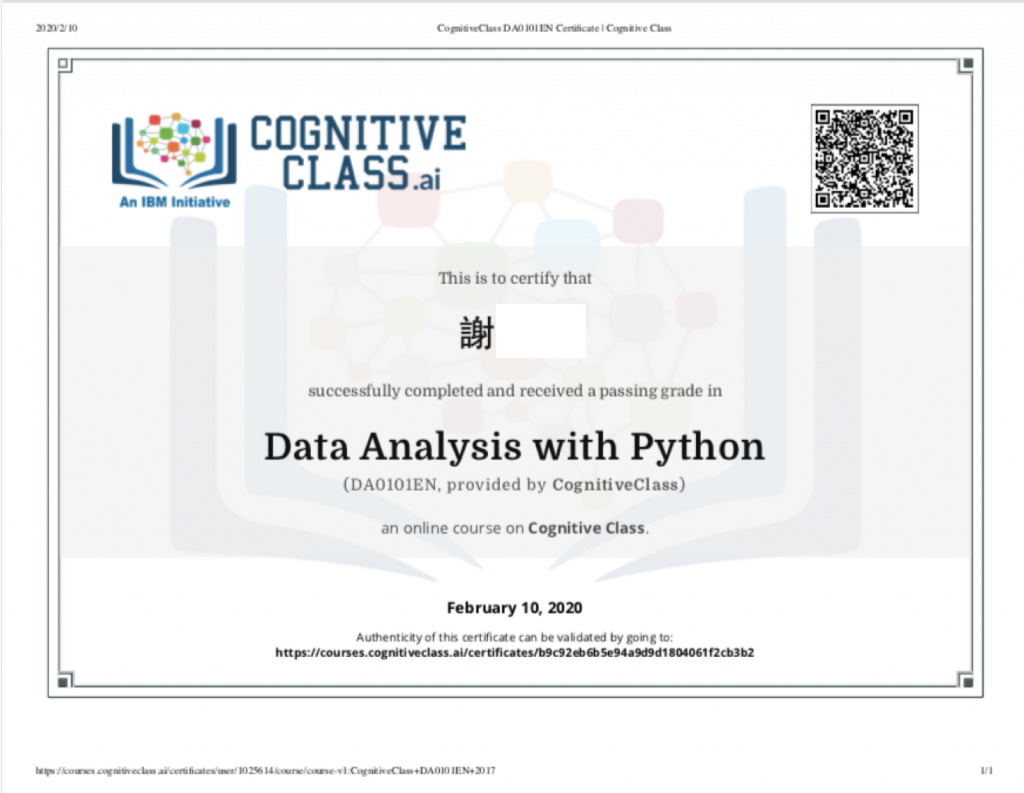Click the '(DA0101EN, provided by CognitiveClass)' line

pyautogui.click(x=515, y=485)
